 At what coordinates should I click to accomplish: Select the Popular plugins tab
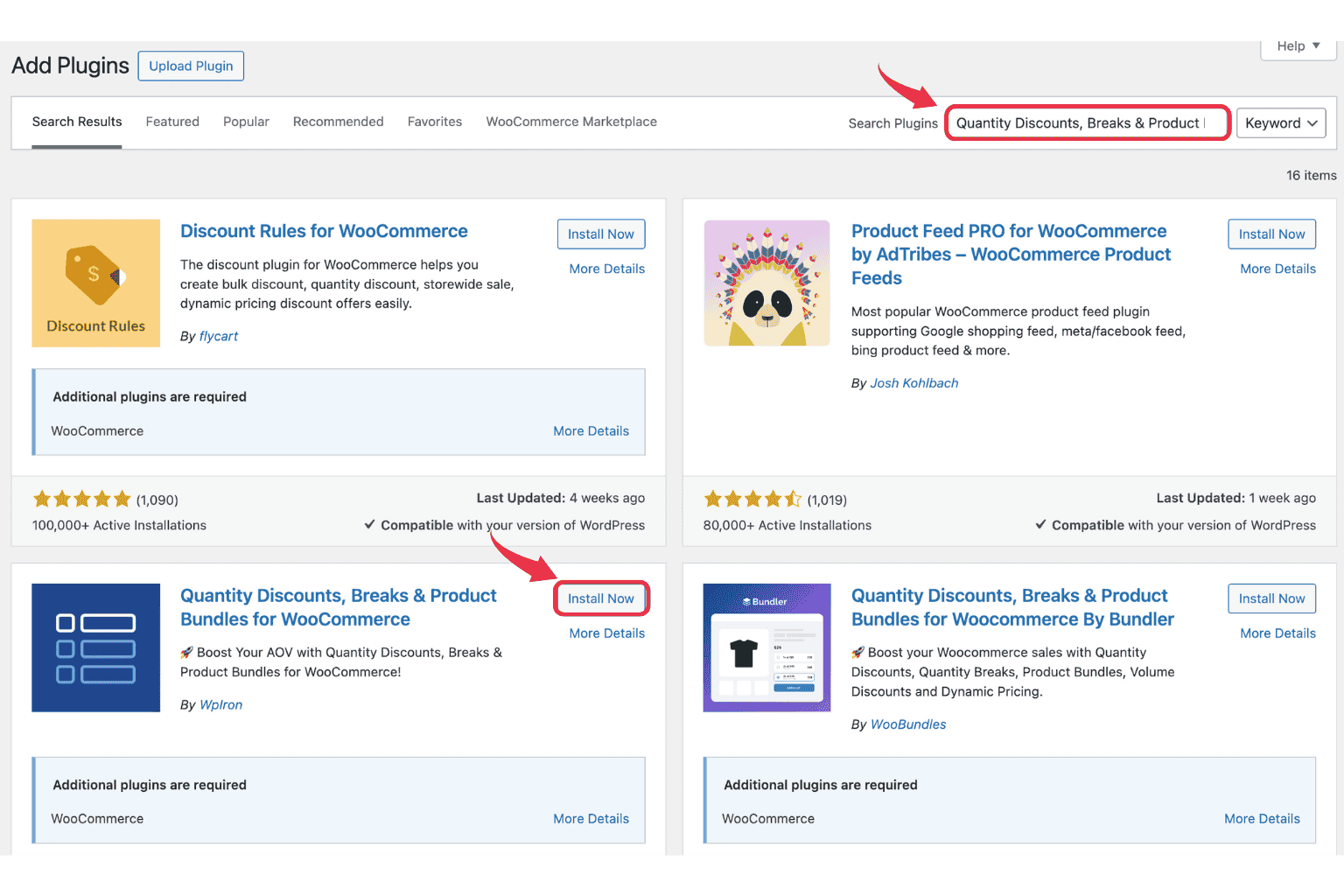point(246,122)
